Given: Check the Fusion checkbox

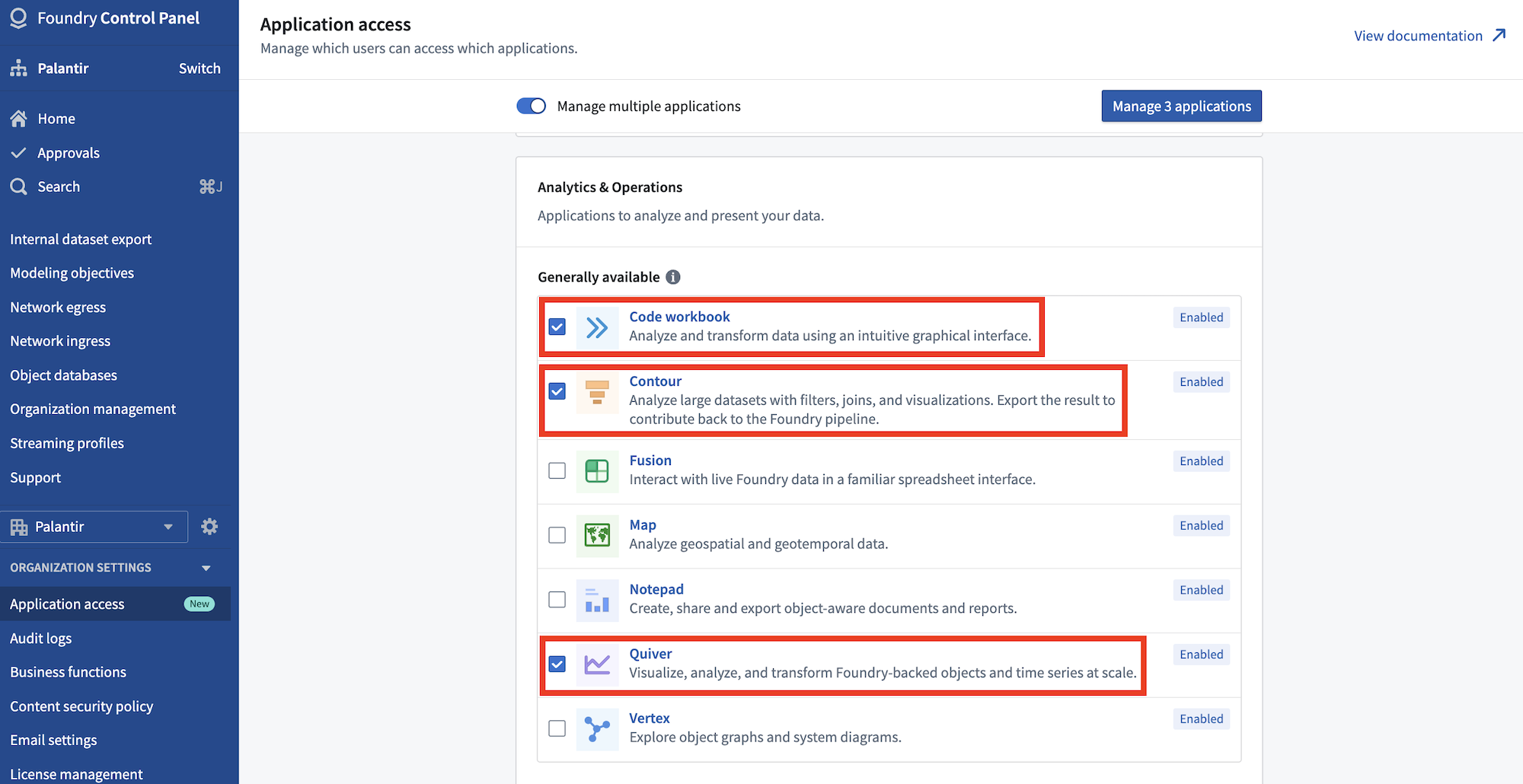Looking at the screenshot, I should (557, 470).
